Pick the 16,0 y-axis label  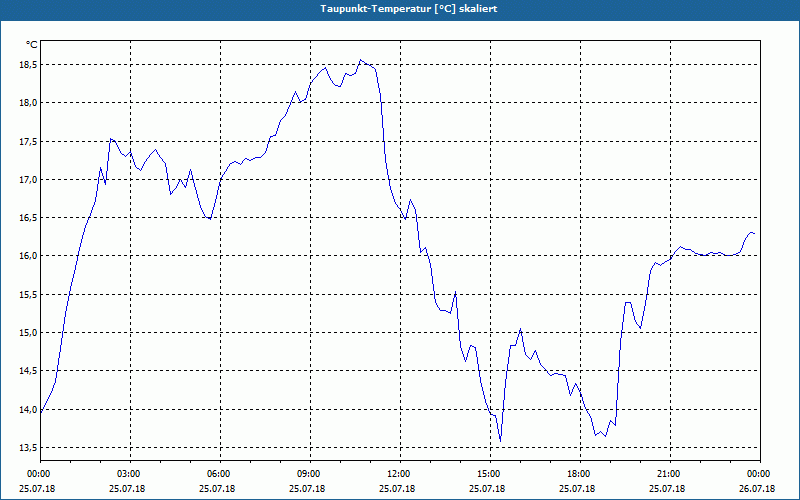point(29,256)
